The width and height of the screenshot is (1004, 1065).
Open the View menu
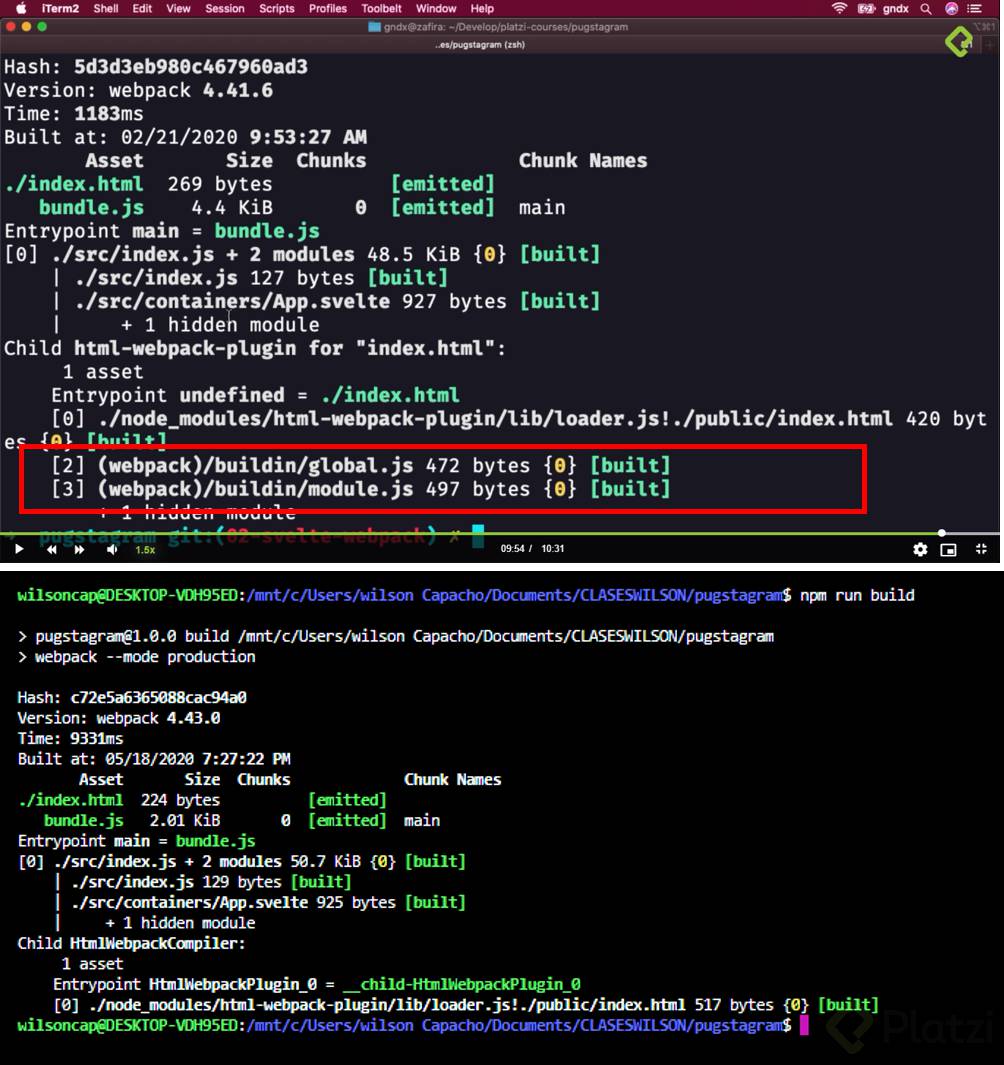tap(178, 8)
